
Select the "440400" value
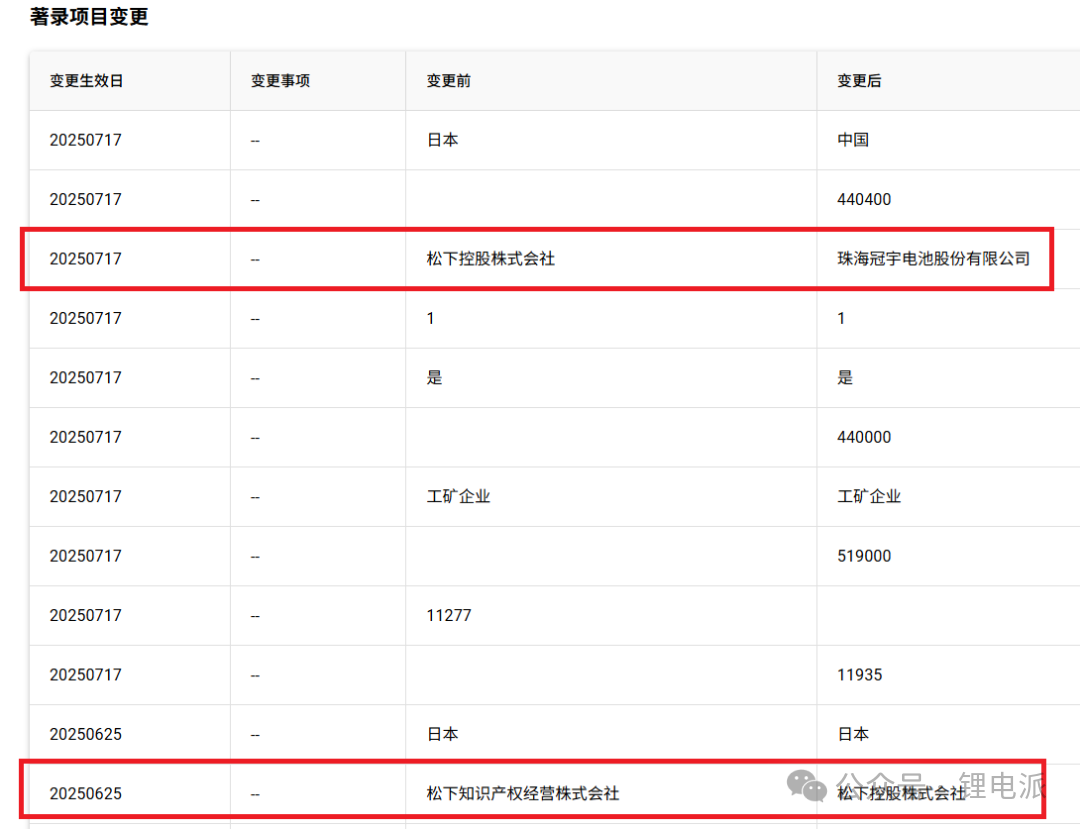tap(864, 200)
